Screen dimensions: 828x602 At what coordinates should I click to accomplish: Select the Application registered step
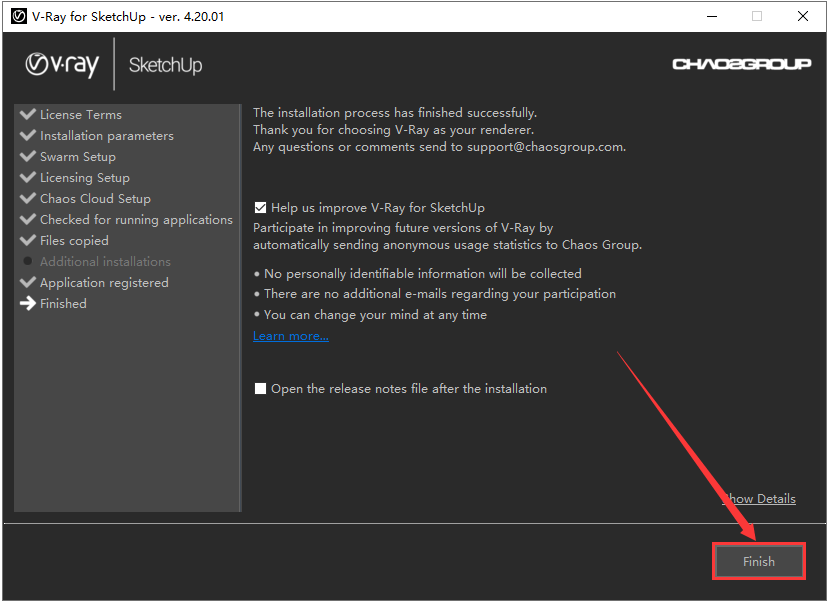click(104, 283)
